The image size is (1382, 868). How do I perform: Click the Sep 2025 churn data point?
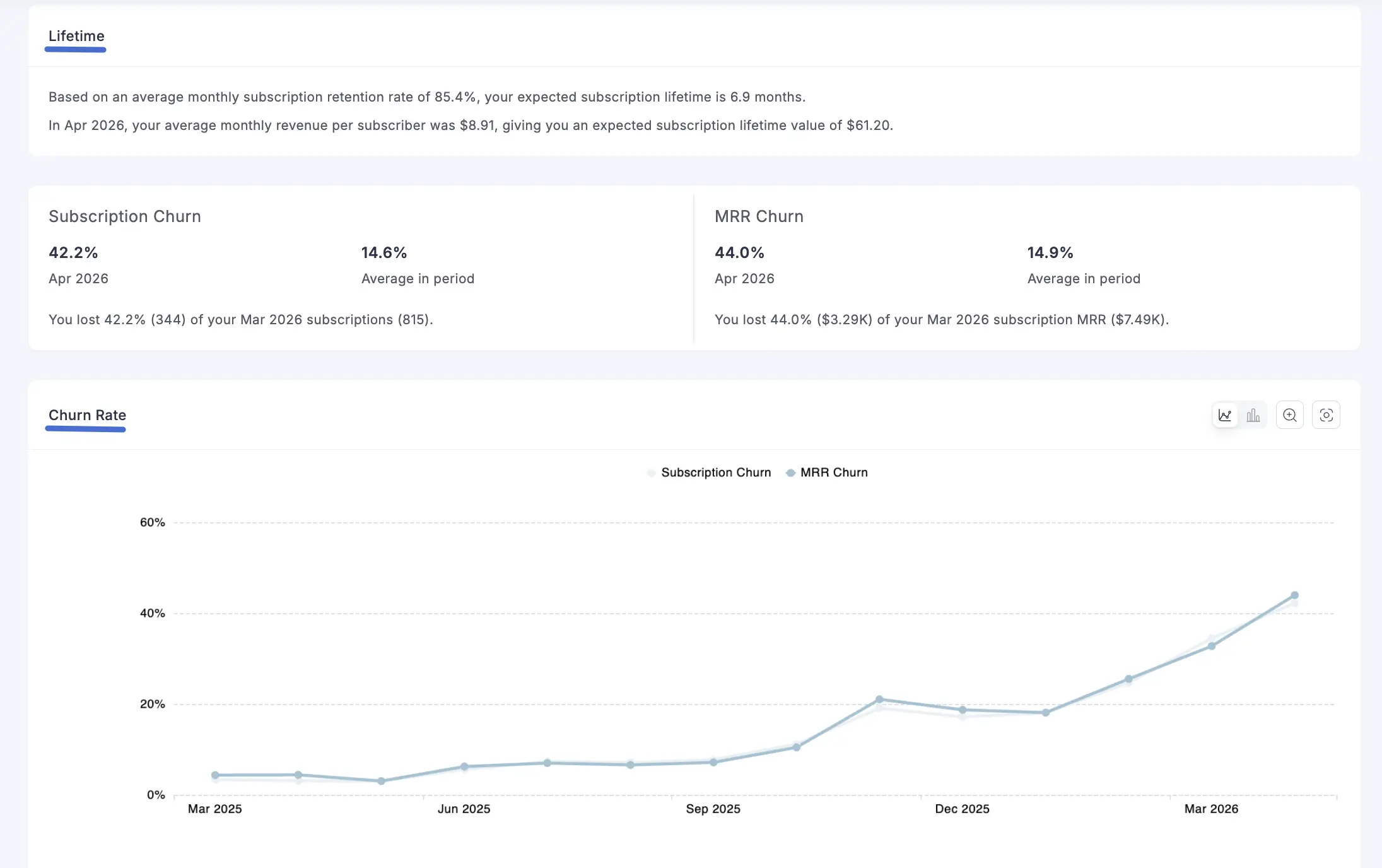713,763
